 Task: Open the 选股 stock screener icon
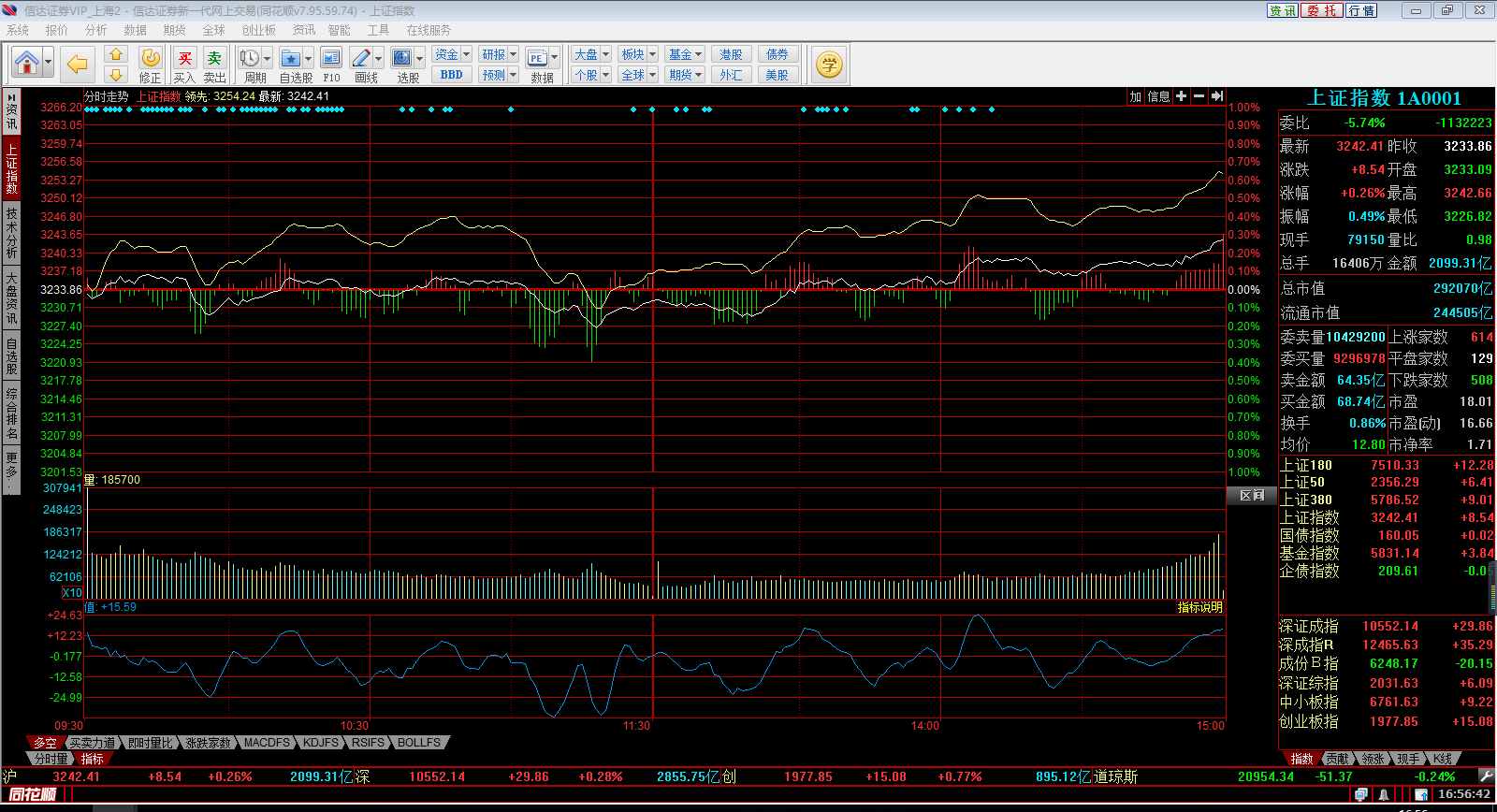click(x=402, y=58)
